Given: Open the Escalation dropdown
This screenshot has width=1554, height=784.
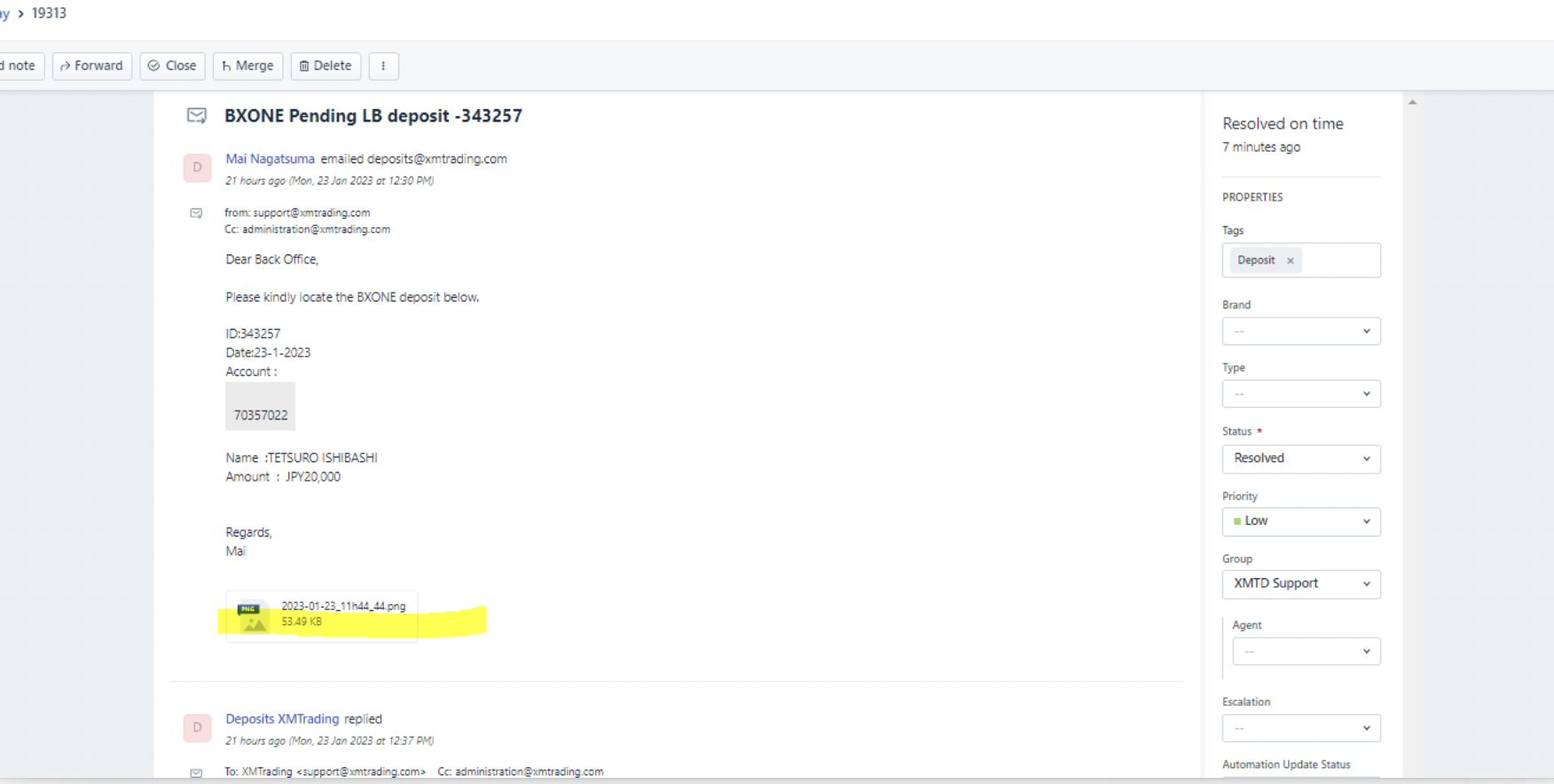Looking at the screenshot, I should [x=1301, y=728].
